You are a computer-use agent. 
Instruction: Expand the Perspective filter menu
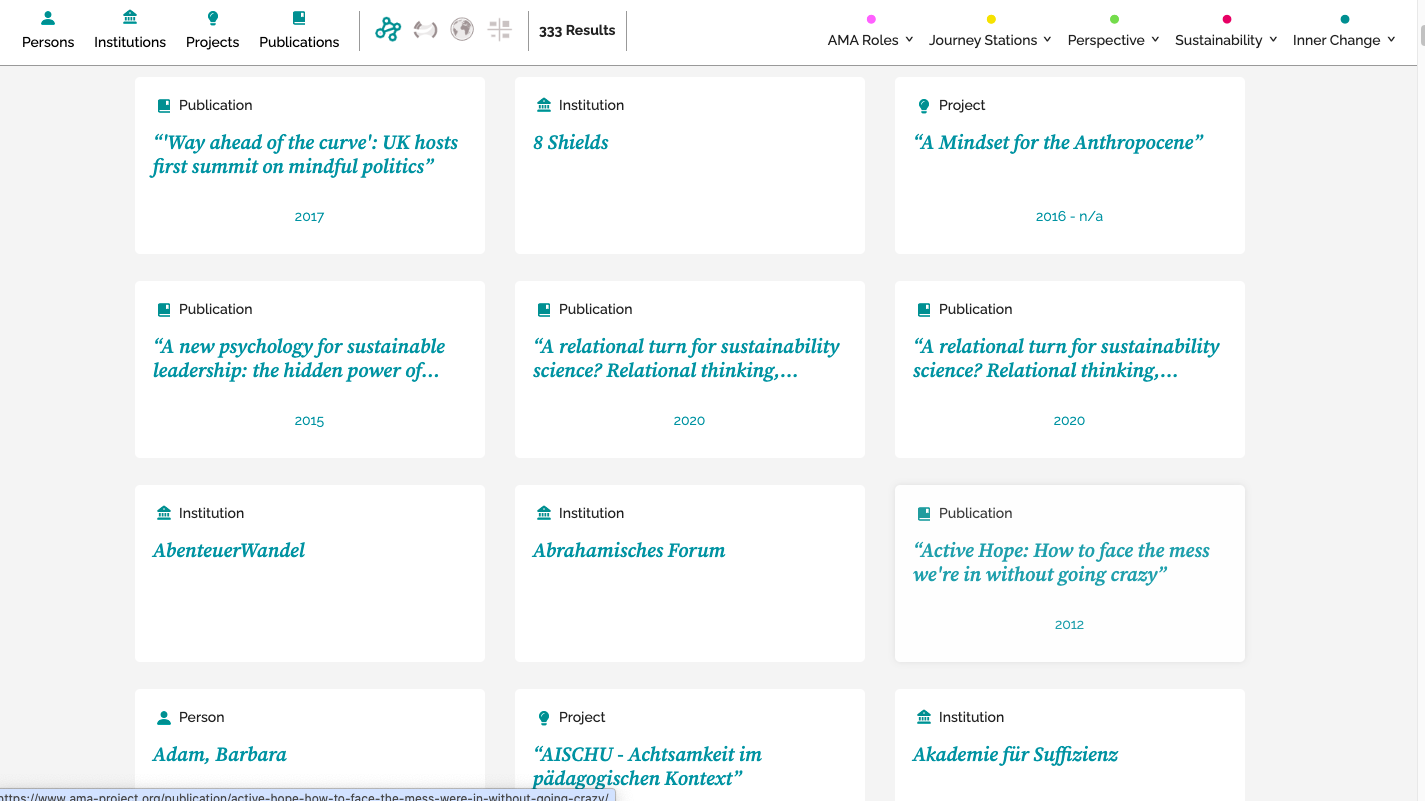(1113, 40)
